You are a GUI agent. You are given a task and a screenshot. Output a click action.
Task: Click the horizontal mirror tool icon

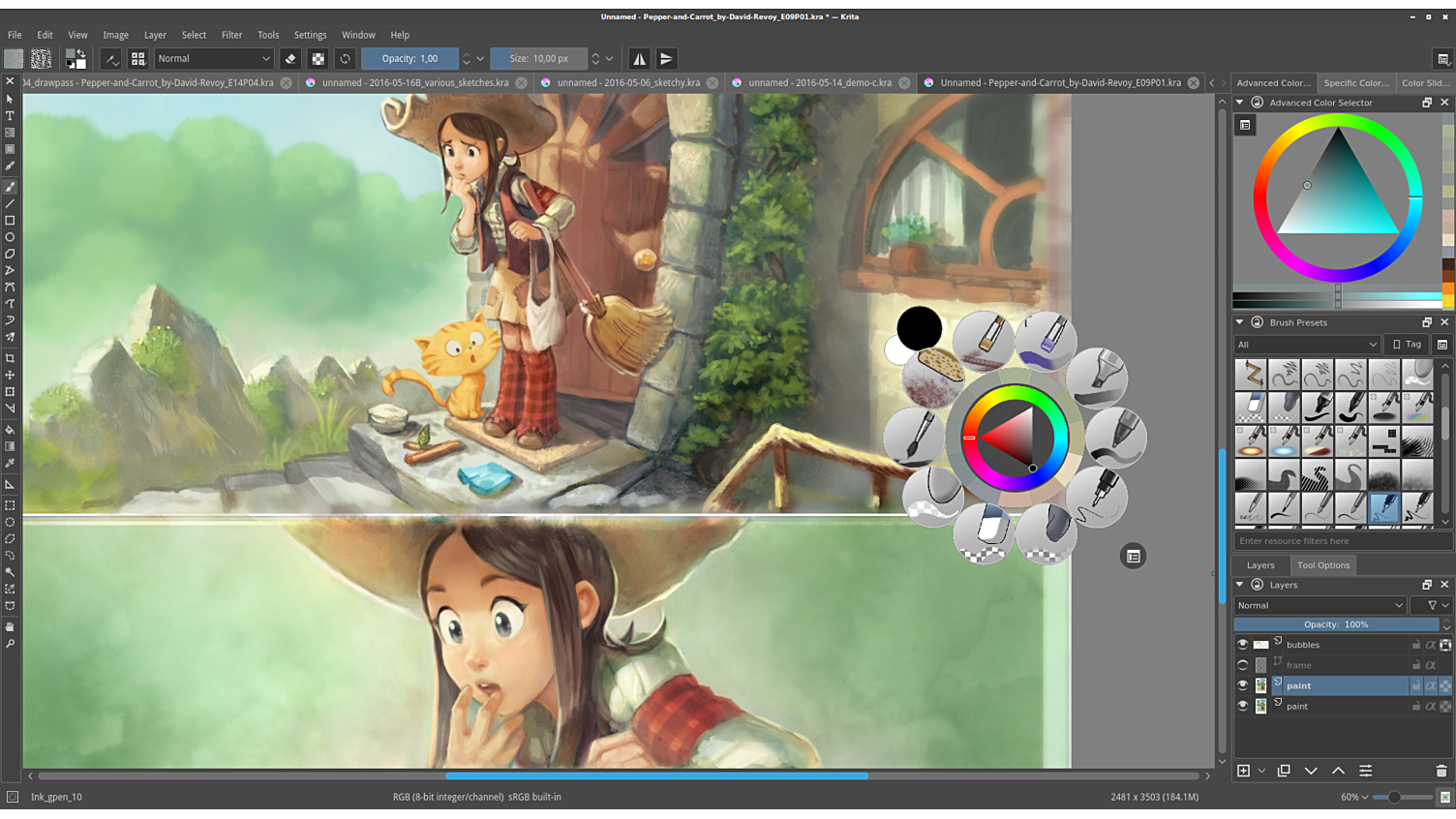pos(639,59)
